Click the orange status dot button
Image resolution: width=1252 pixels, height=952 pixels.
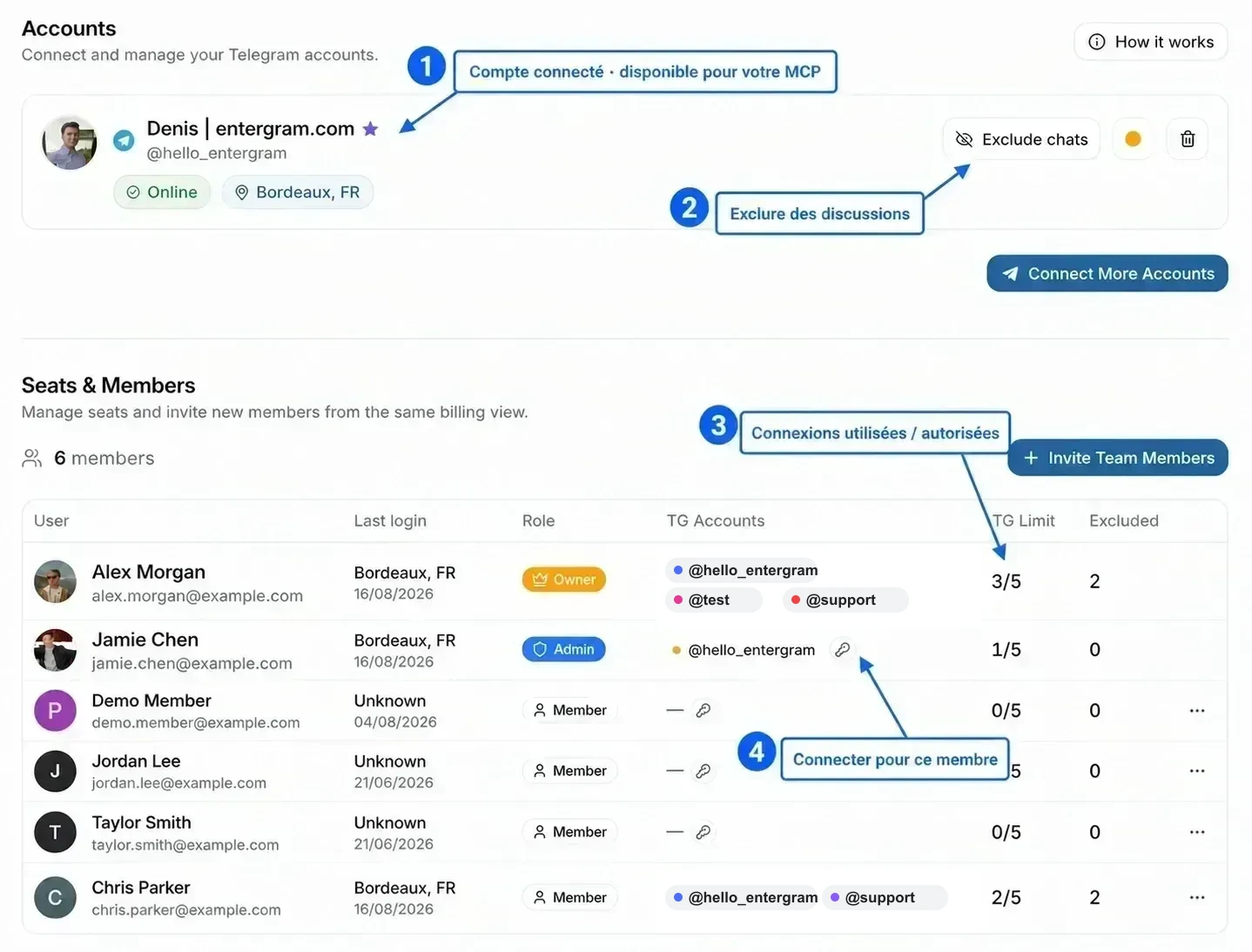(x=1133, y=139)
